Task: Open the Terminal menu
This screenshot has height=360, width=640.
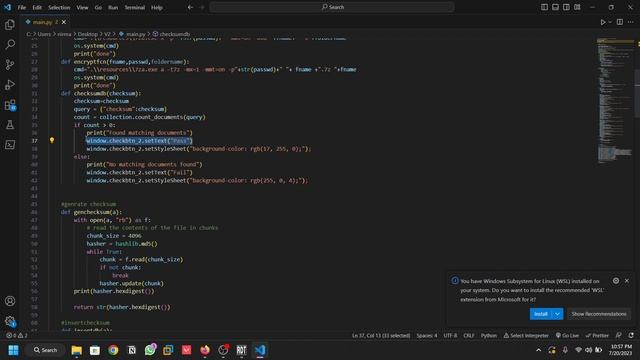Action: (135, 7)
